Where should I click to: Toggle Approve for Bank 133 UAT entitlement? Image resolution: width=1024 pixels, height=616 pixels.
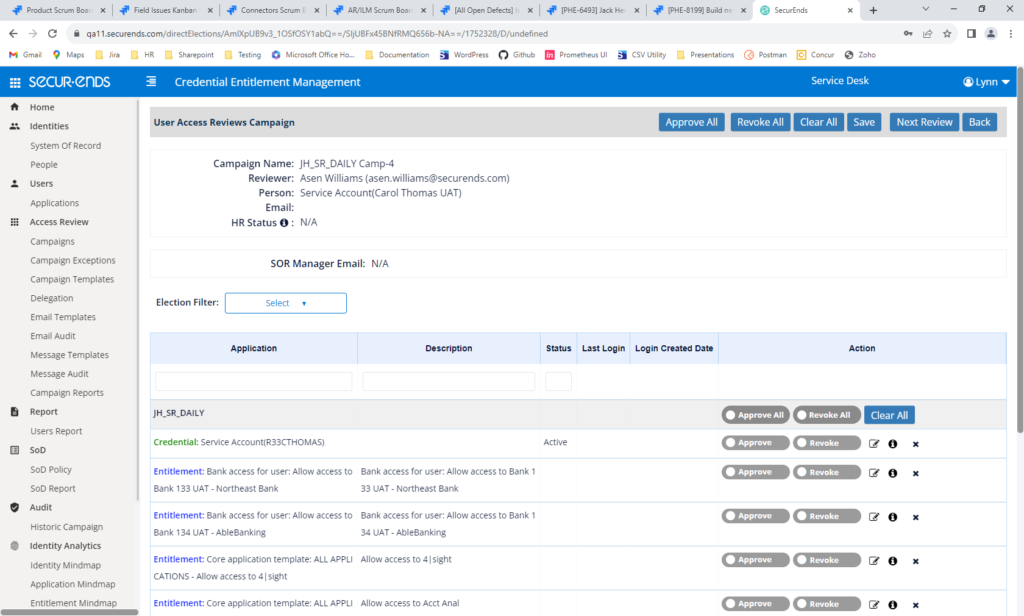tap(756, 472)
